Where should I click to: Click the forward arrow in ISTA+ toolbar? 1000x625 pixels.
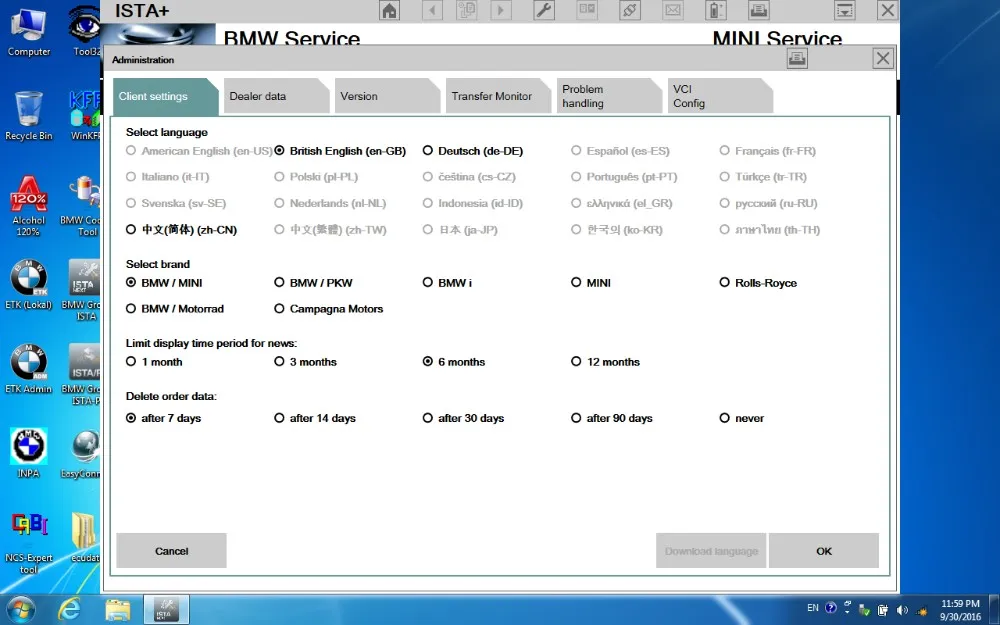coord(501,10)
